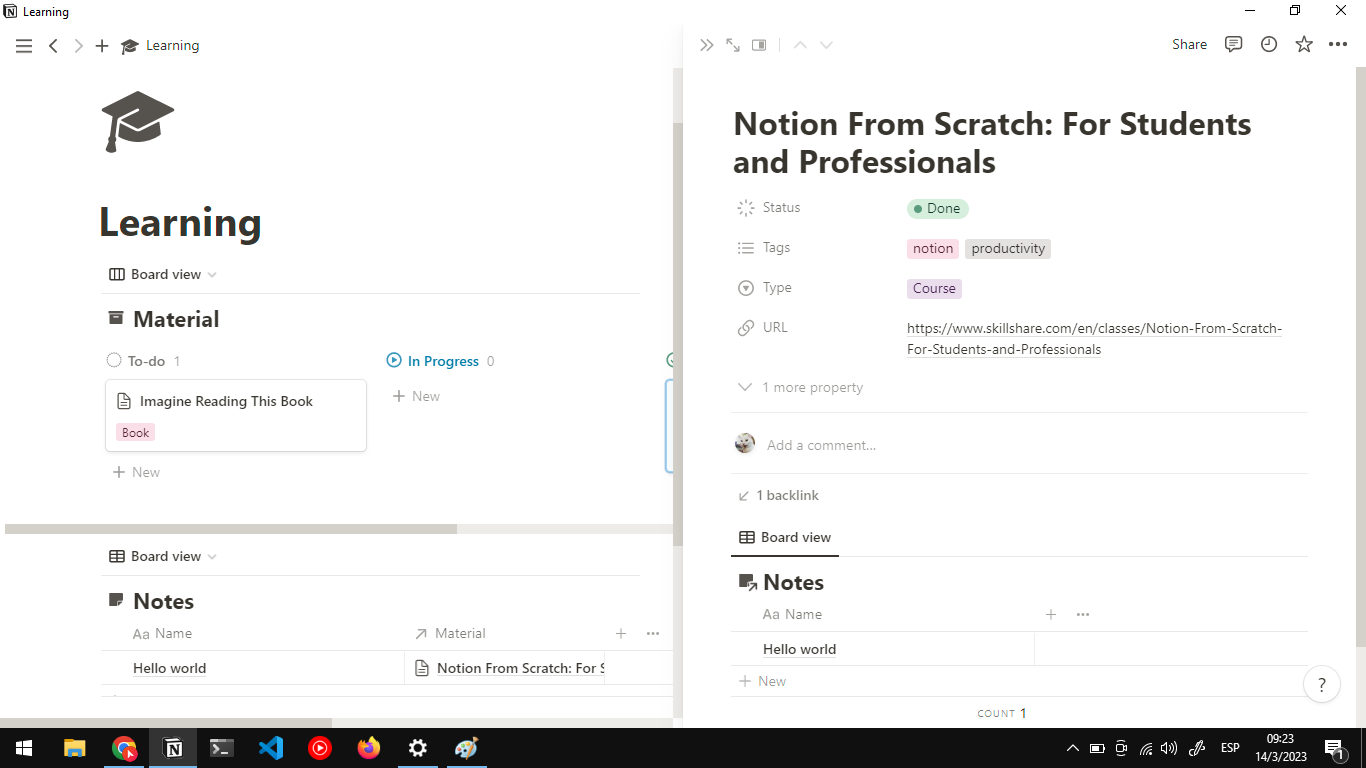Expand 1 more property
This screenshot has width=1366, height=768.
(800, 388)
